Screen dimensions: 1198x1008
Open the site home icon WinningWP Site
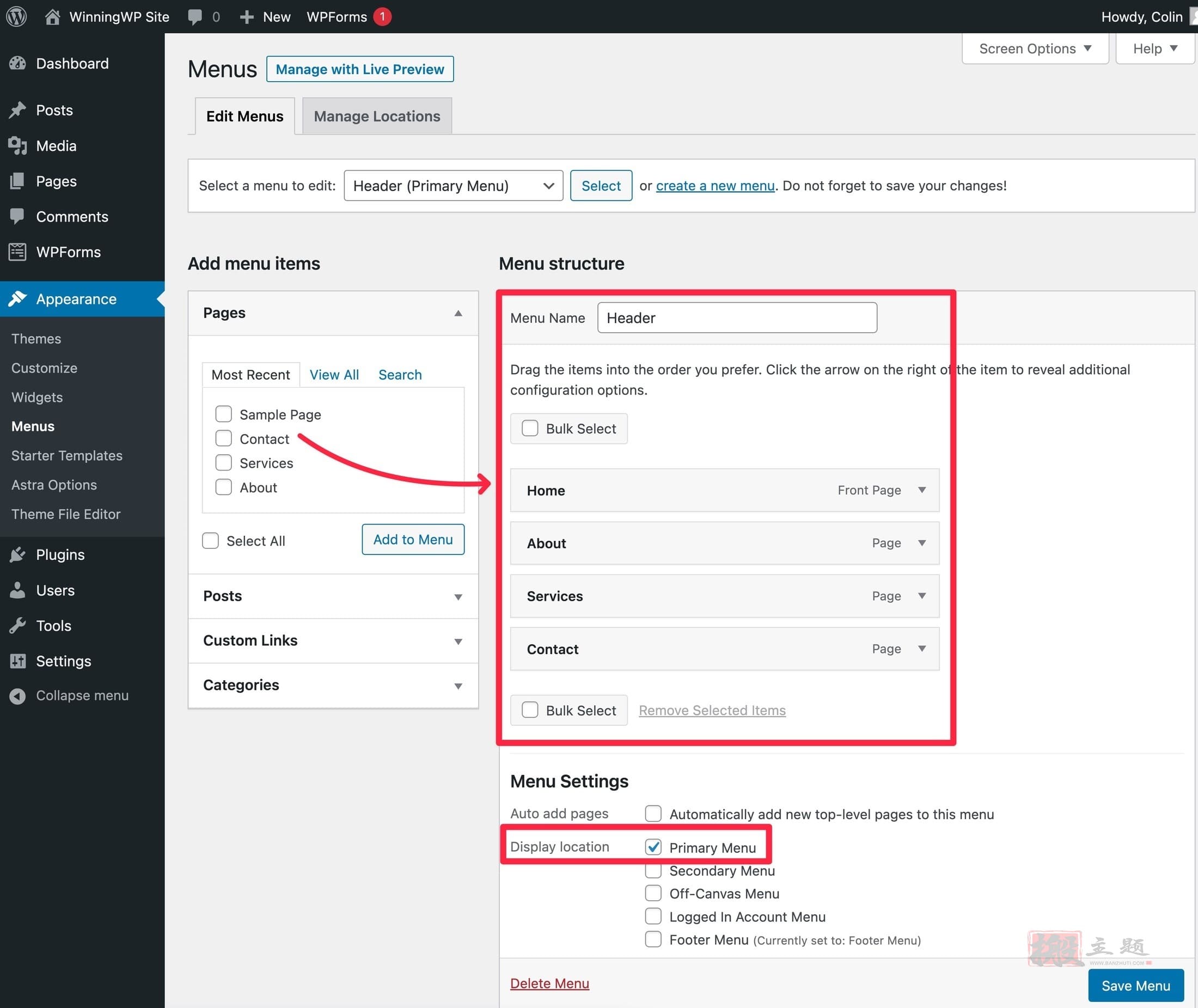53,16
